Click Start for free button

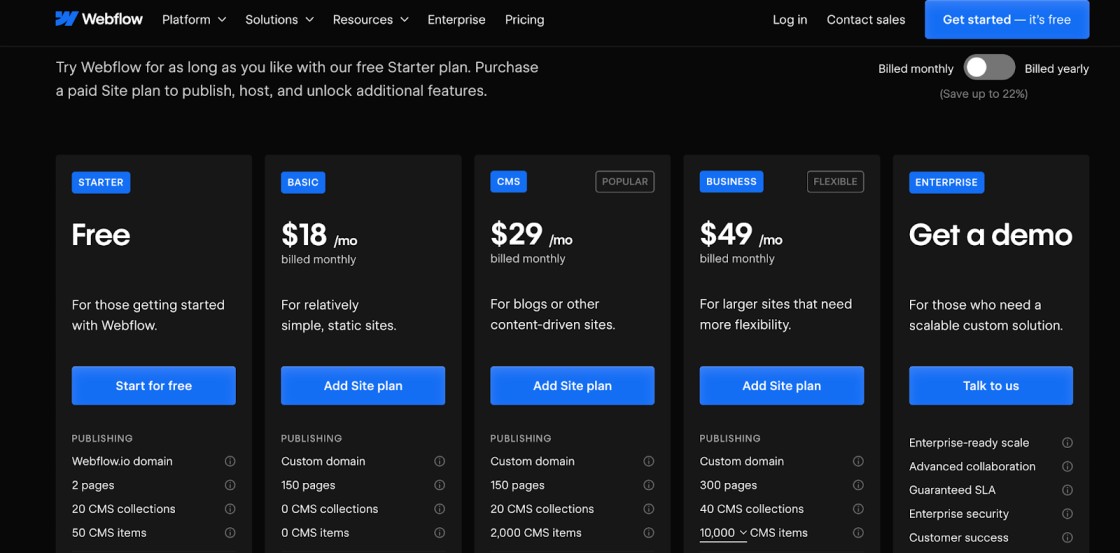tap(154, 386)
